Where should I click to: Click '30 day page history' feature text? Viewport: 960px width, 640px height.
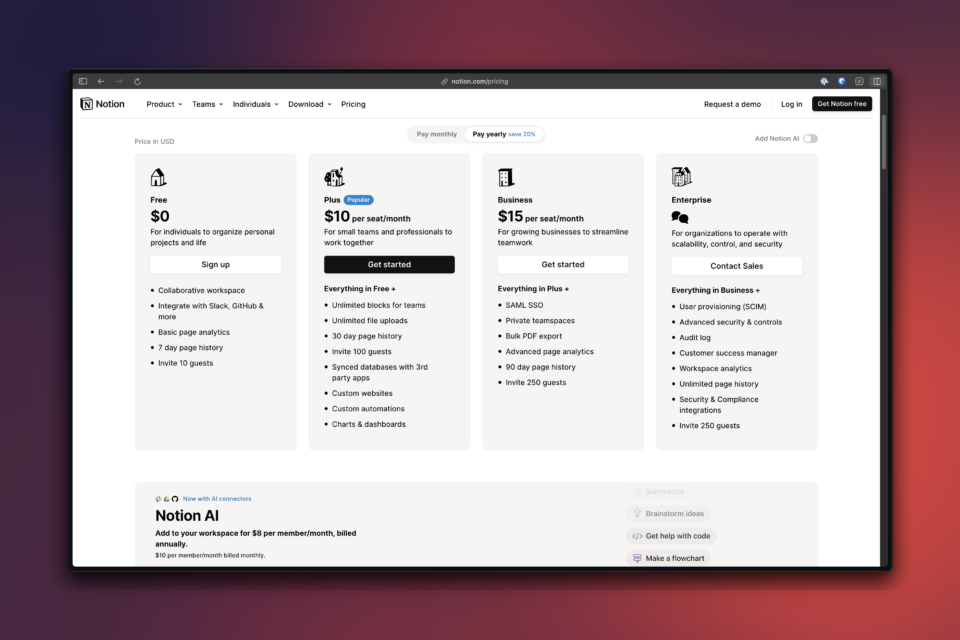[367, 336]
